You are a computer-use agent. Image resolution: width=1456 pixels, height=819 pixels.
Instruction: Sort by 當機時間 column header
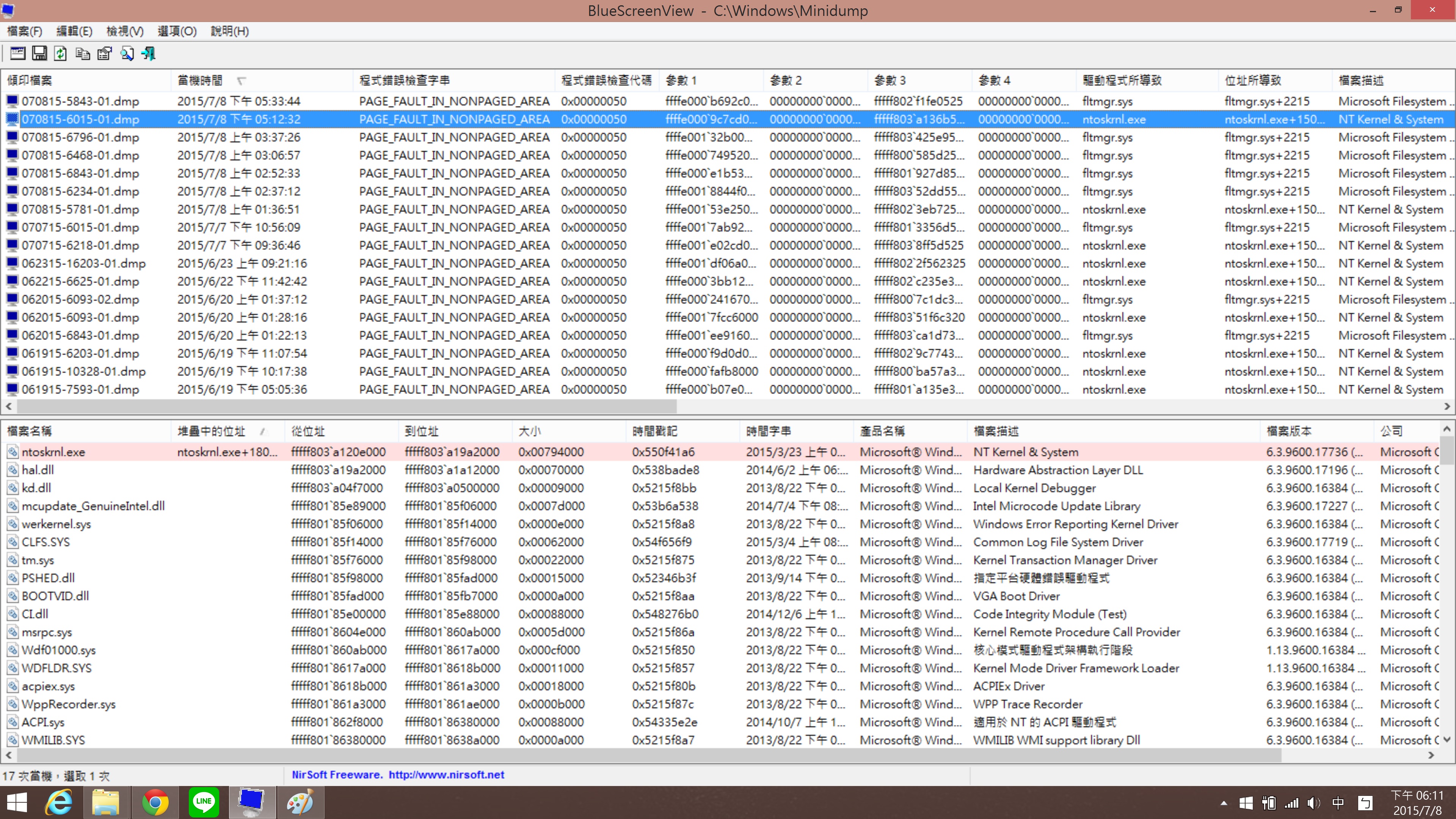tap(262, 80)
